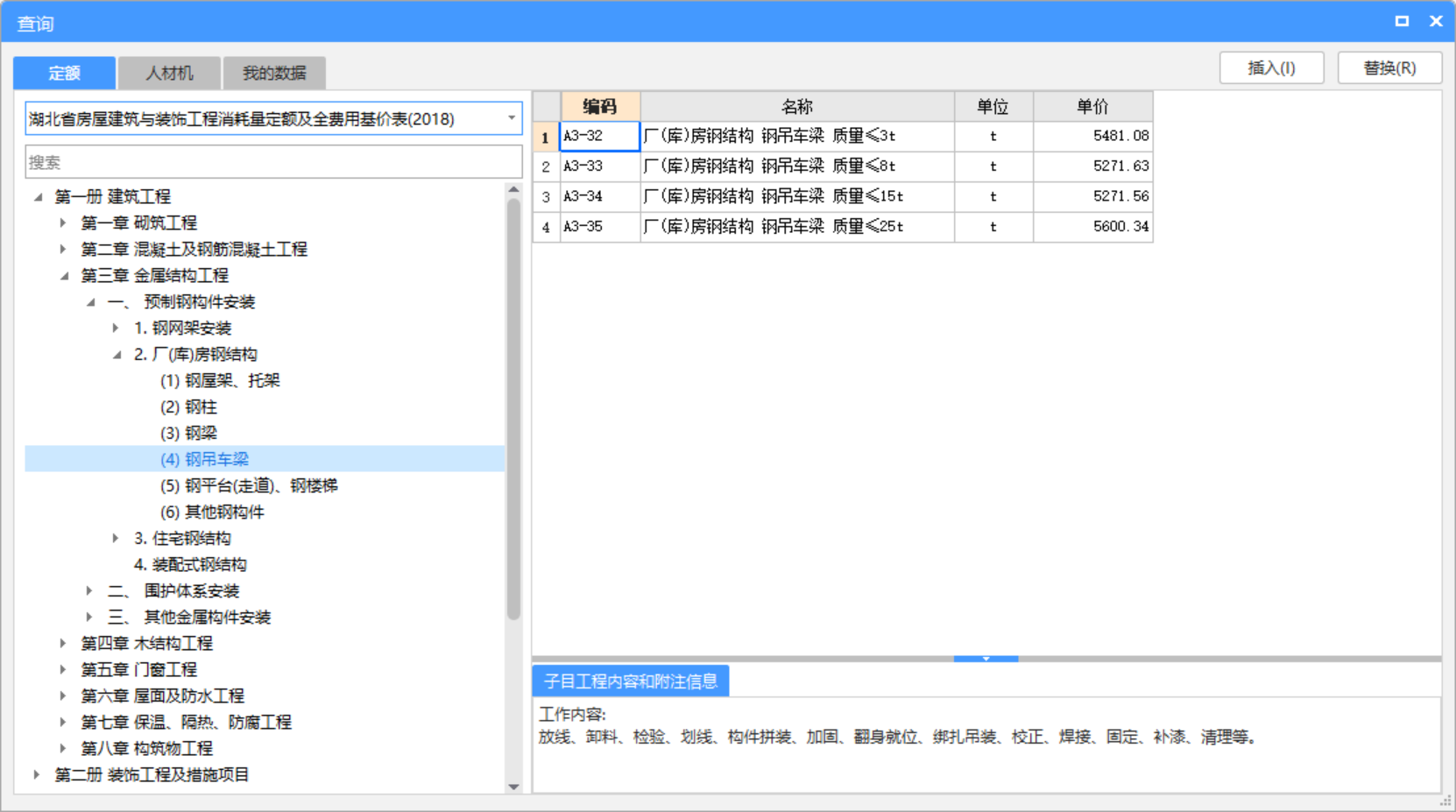Expand the 二、围护体系安装 arrow

pos(89,591)
